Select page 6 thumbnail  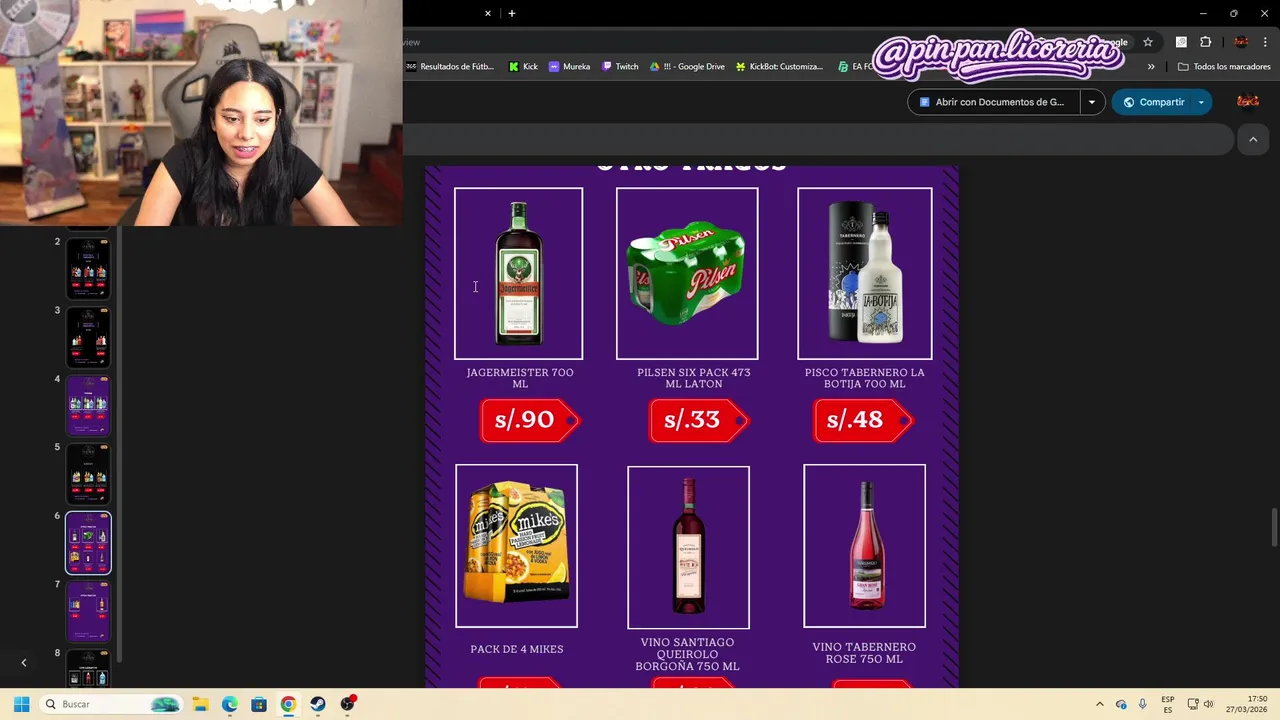point(88,543)
